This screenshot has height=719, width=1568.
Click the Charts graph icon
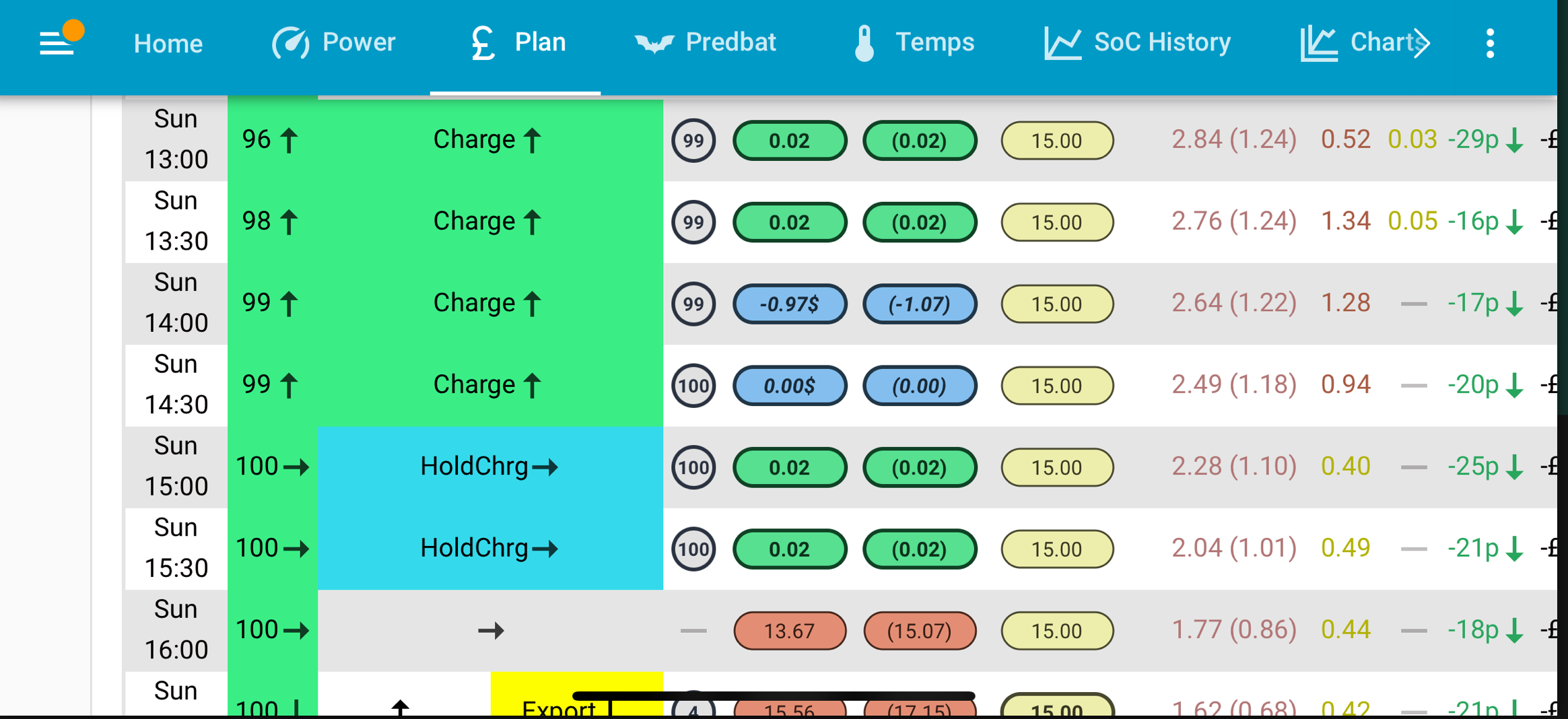(x=1318, y=43)
